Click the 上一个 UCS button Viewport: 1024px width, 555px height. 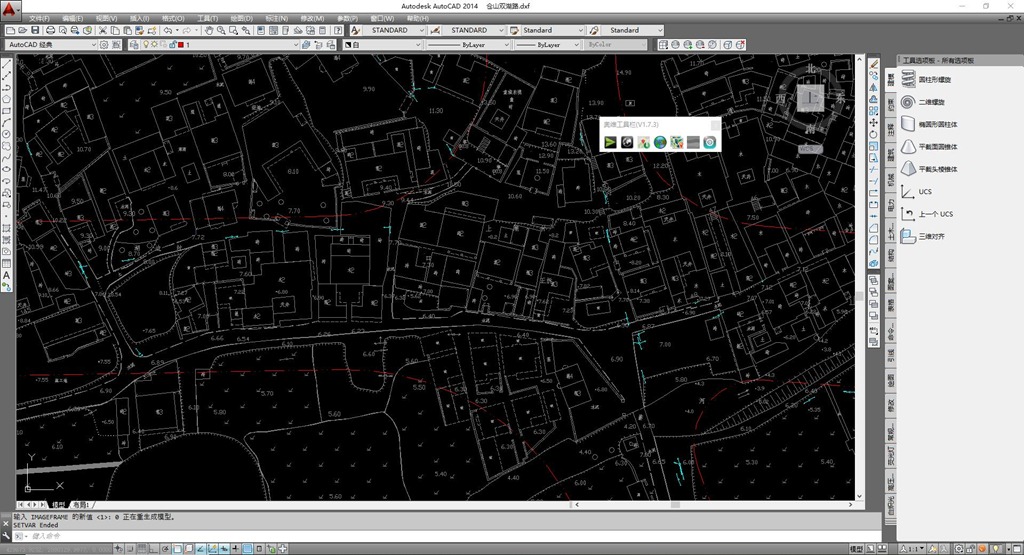tap(934, 214)
